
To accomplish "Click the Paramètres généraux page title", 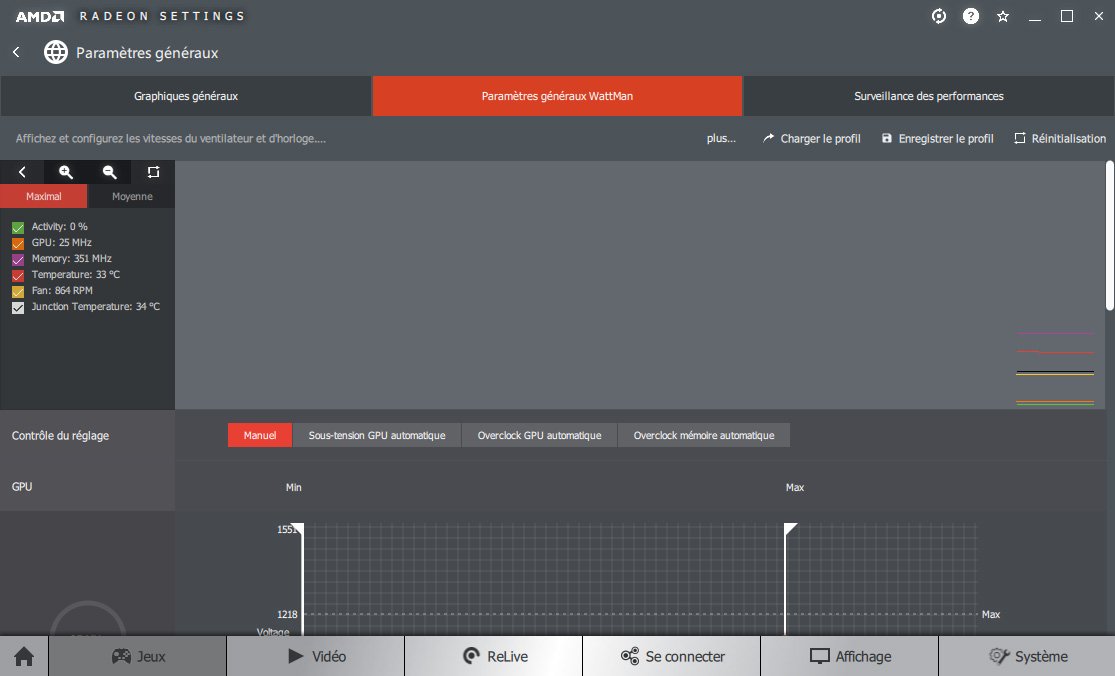I will pyautogui.click(x=147, y=53).
